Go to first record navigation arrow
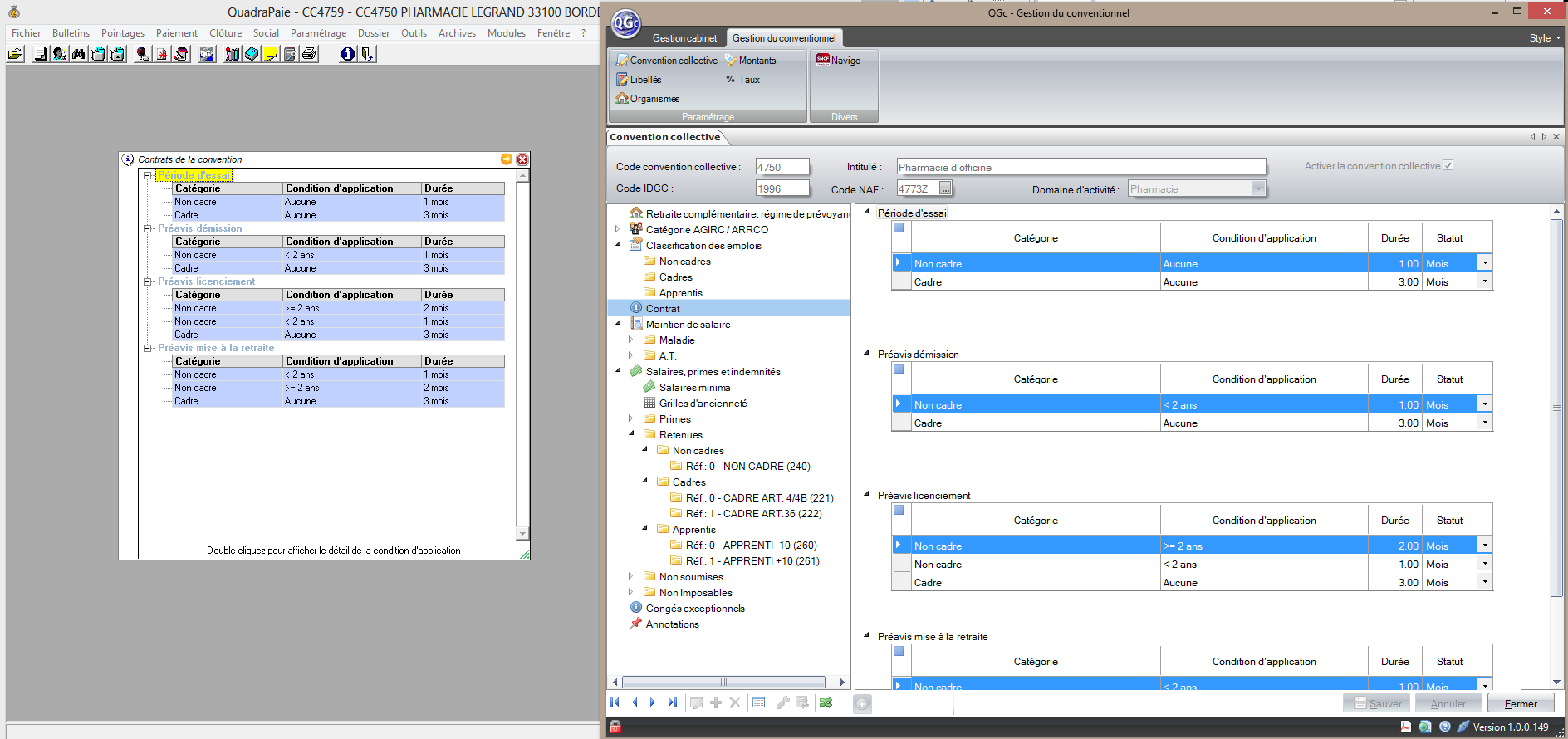This screenshot has width=1568, height=739. pos(615,702)
